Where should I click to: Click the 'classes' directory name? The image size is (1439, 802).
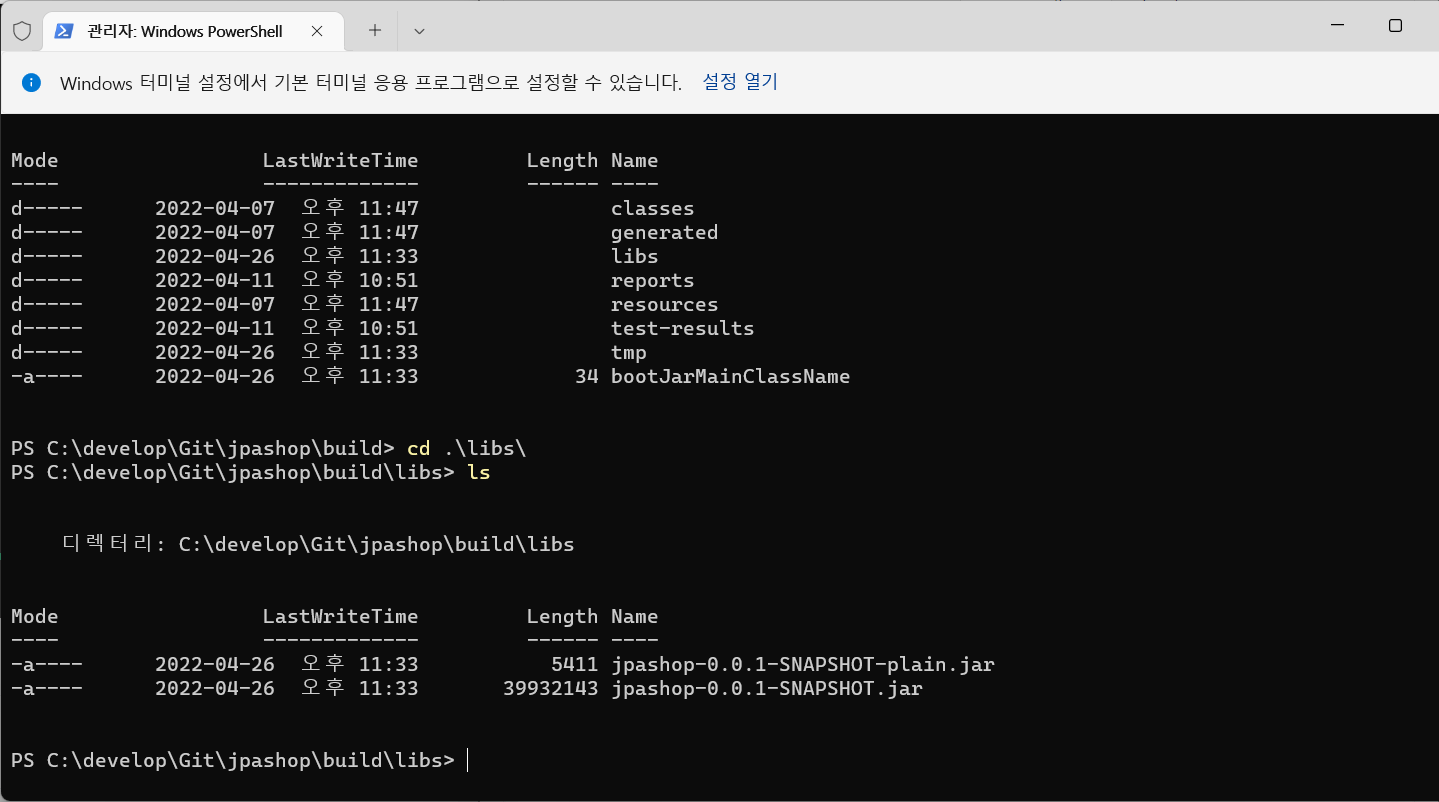tap(652, 208)
